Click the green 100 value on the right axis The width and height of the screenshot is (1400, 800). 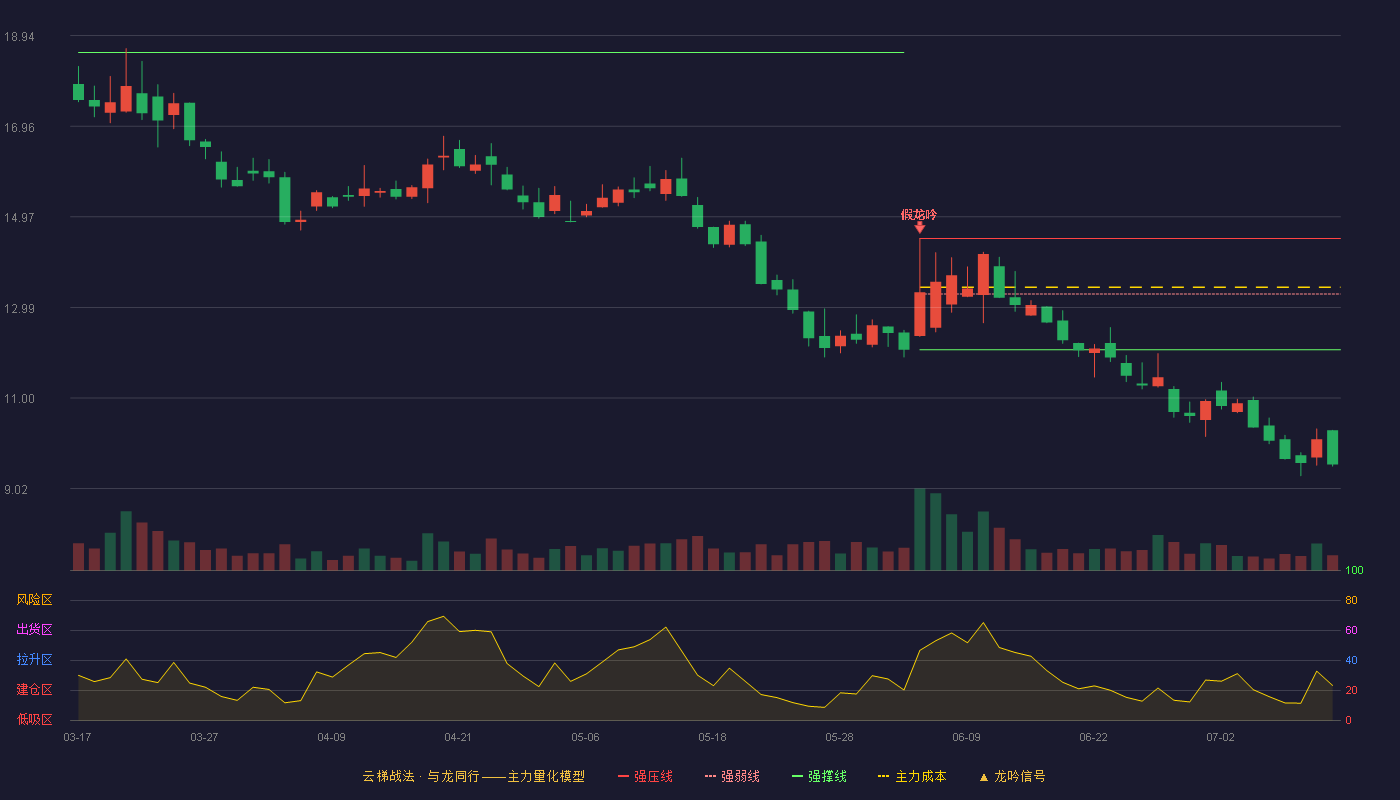(x=1354, y=571)
